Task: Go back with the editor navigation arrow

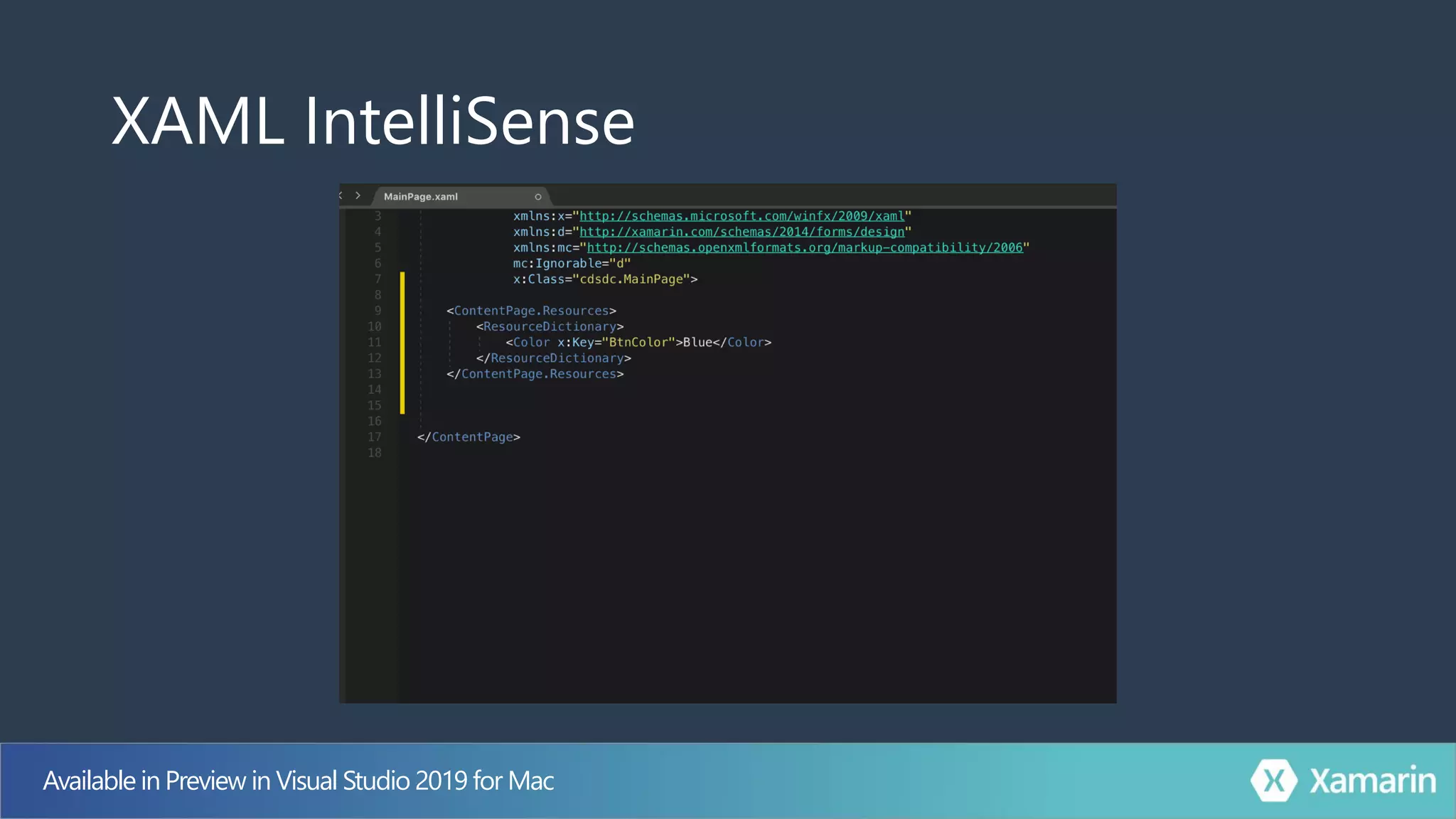Action: (x=341, y=196)
